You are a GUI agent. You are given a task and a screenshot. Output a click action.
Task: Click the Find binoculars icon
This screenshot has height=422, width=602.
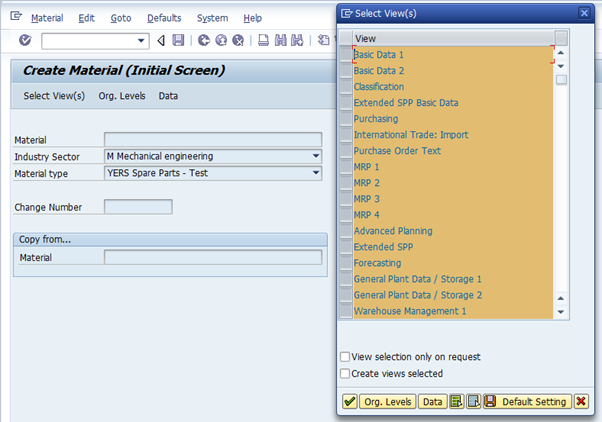[281, 41]
